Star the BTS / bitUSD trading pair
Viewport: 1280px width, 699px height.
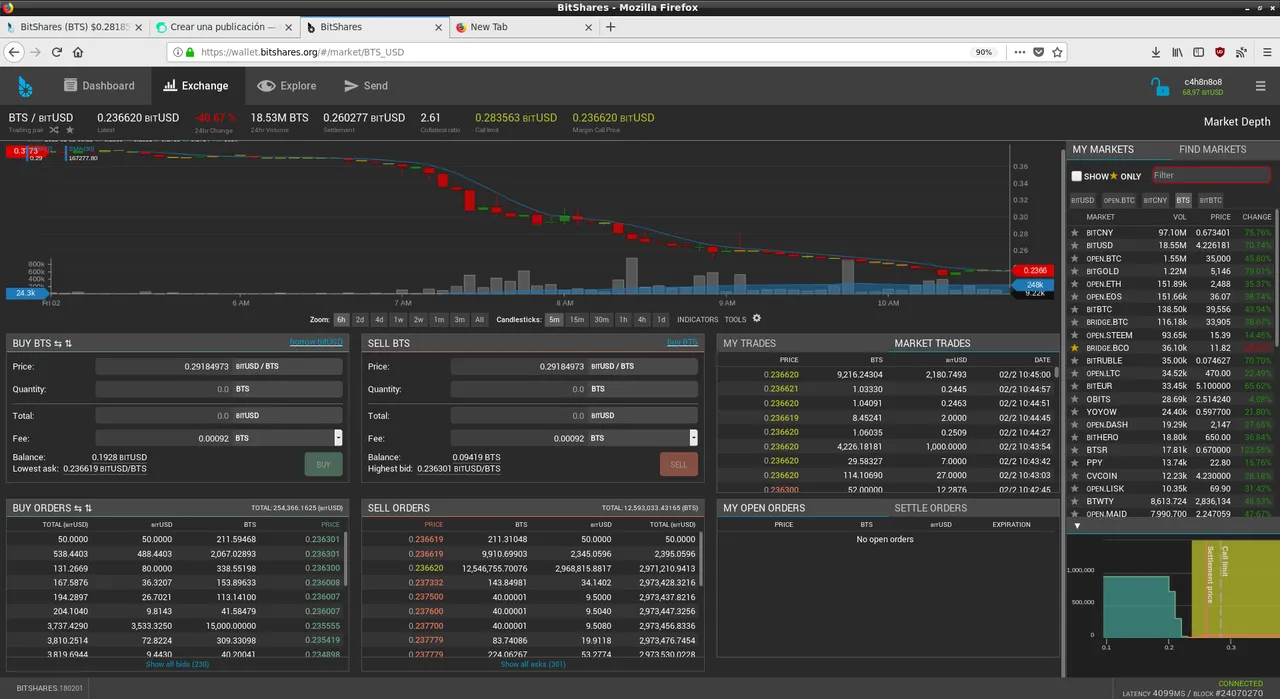[x=69, y=130]
